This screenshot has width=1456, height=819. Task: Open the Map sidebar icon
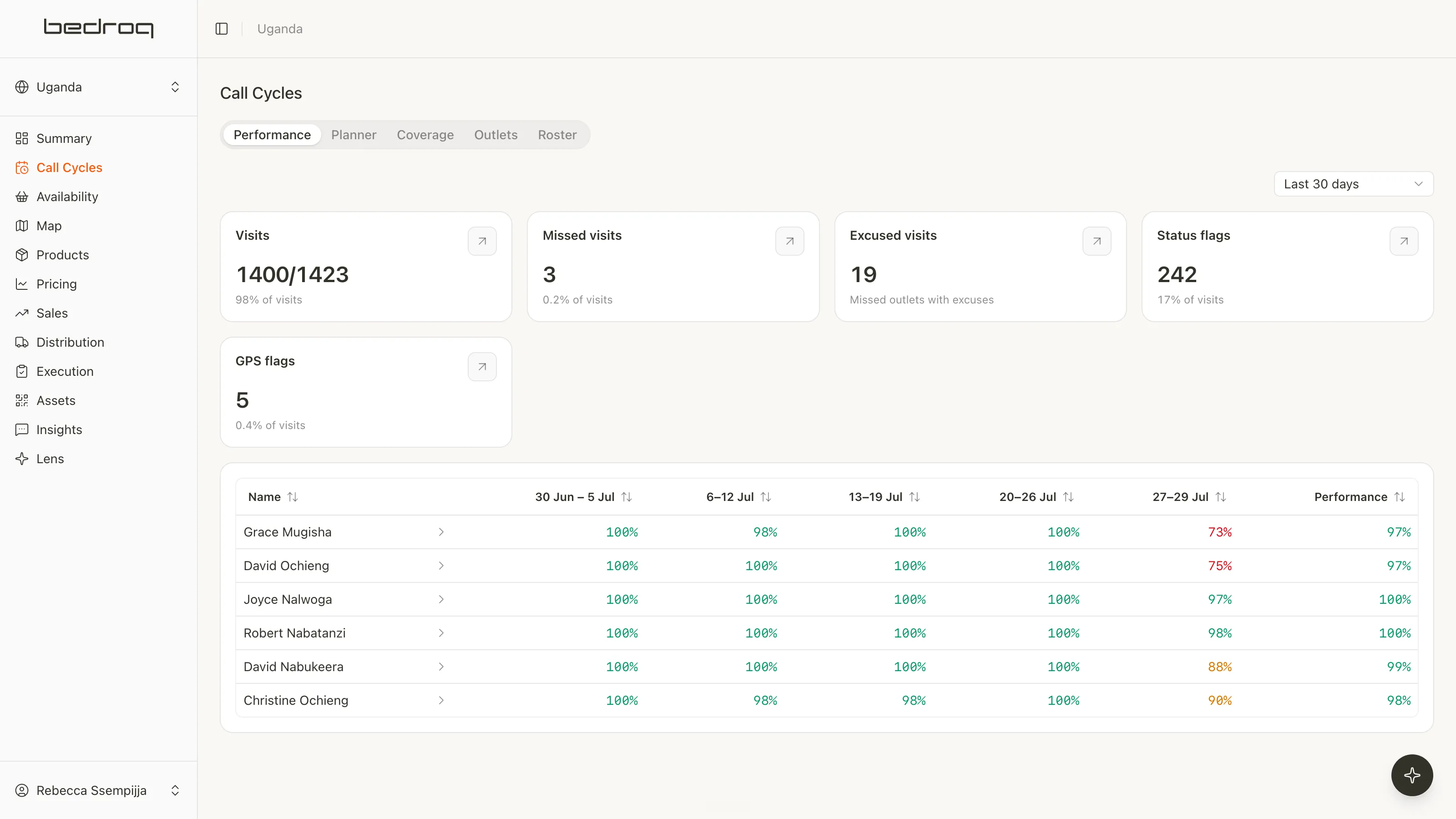click(x=21, y=226)
